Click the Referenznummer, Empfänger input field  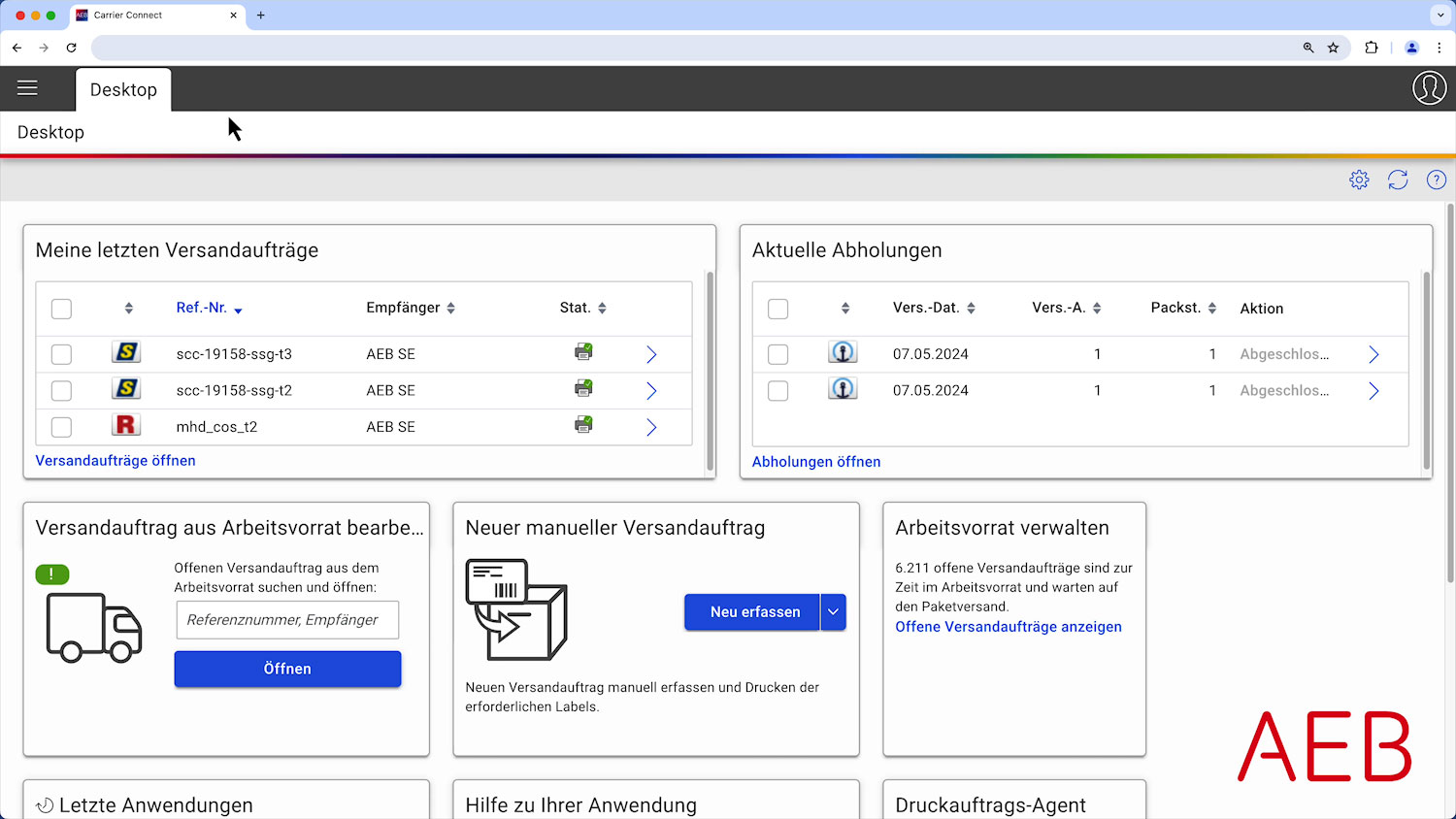[x=287, y=619]
